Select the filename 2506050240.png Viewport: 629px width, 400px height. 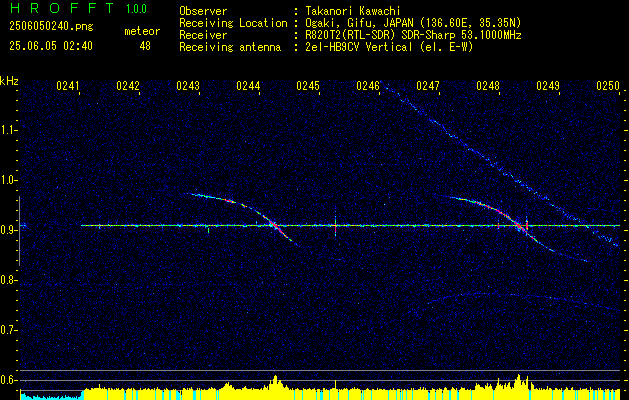tap(51, 27)
